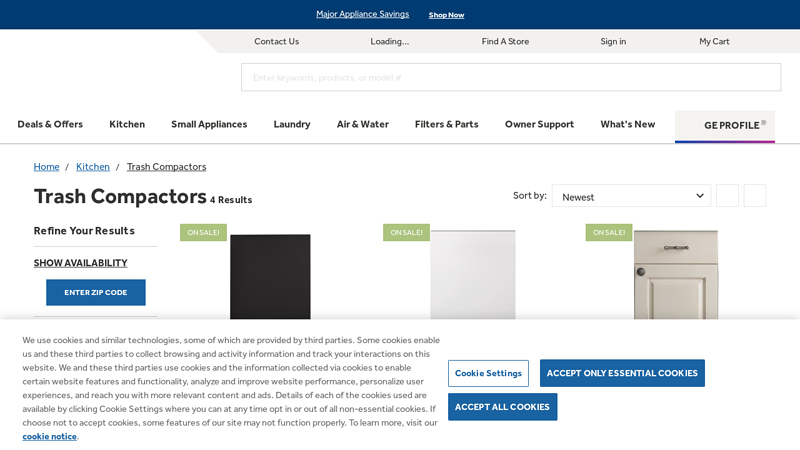800x450 pixels.
Task: Open Cookie Settings
Action: 488,373
